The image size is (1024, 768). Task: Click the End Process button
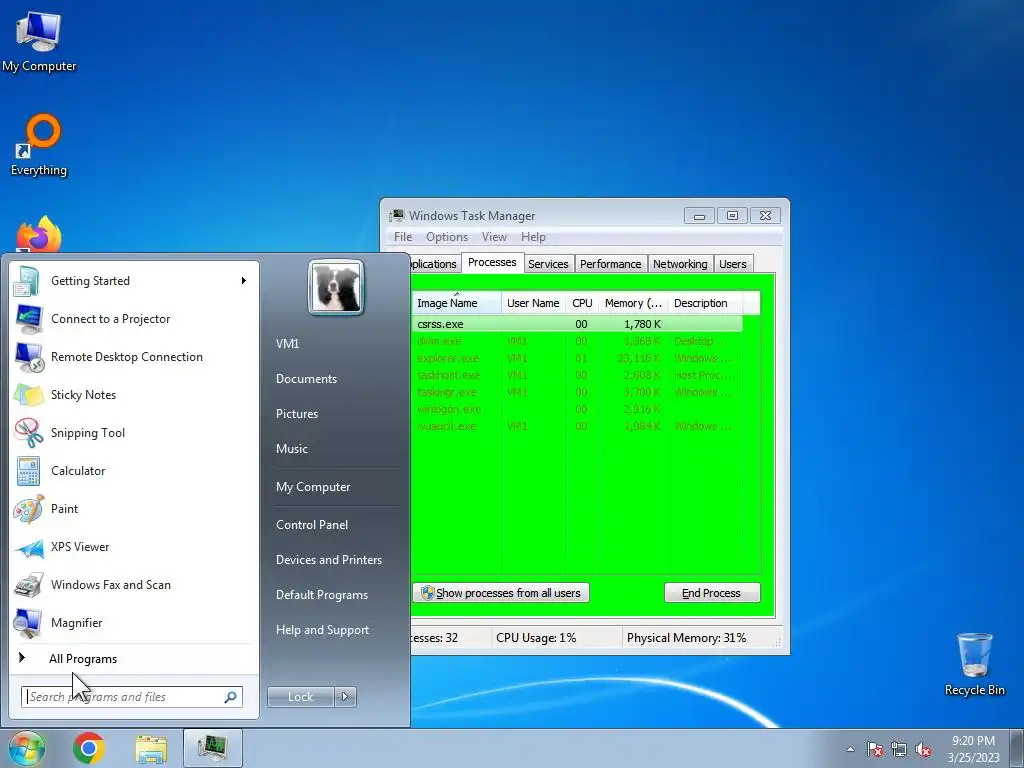click(x=712, y=593)
